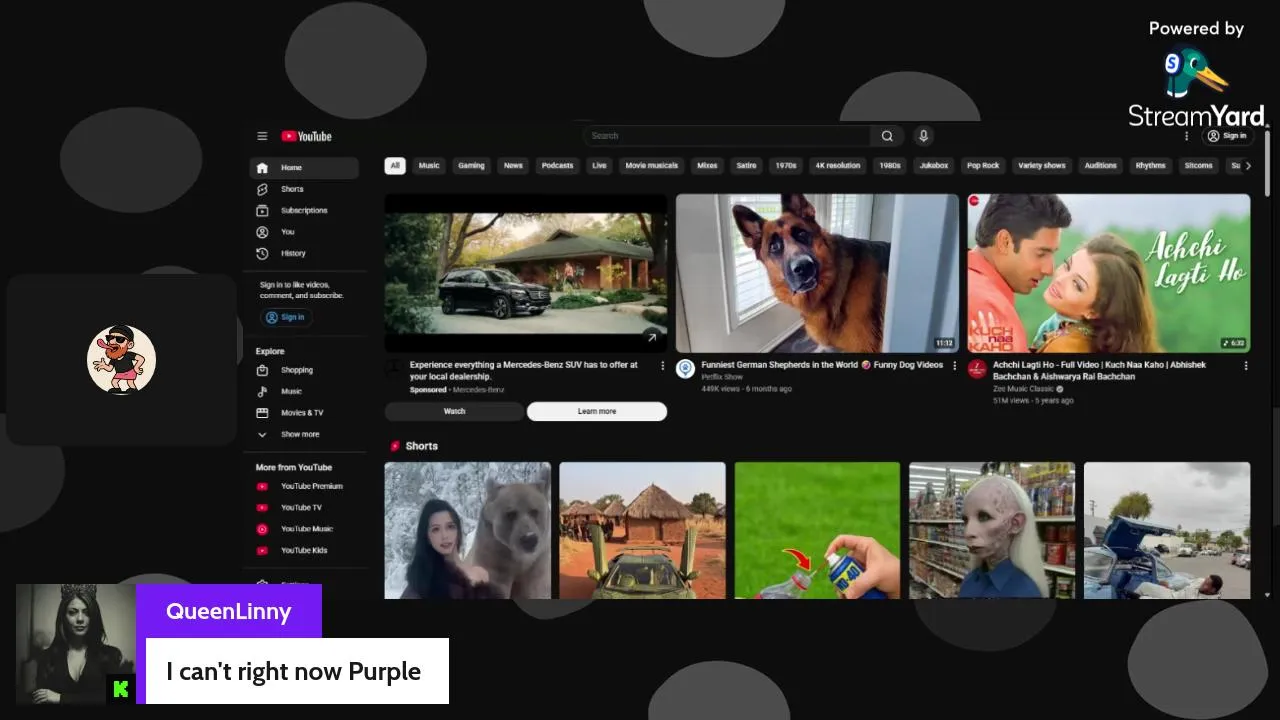Click the YouTube logo

[306, 136]
